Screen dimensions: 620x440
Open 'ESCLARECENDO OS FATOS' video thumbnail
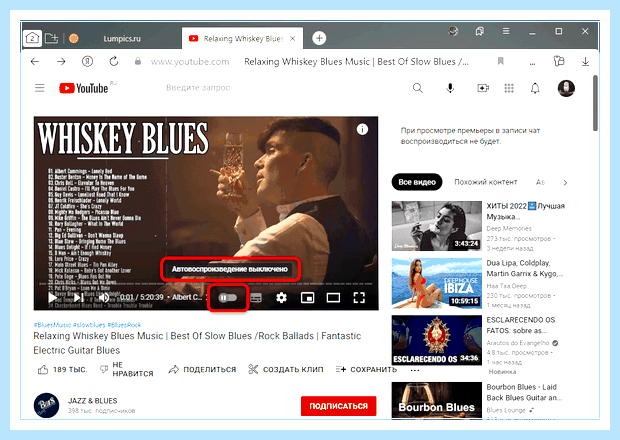point(437,340)
